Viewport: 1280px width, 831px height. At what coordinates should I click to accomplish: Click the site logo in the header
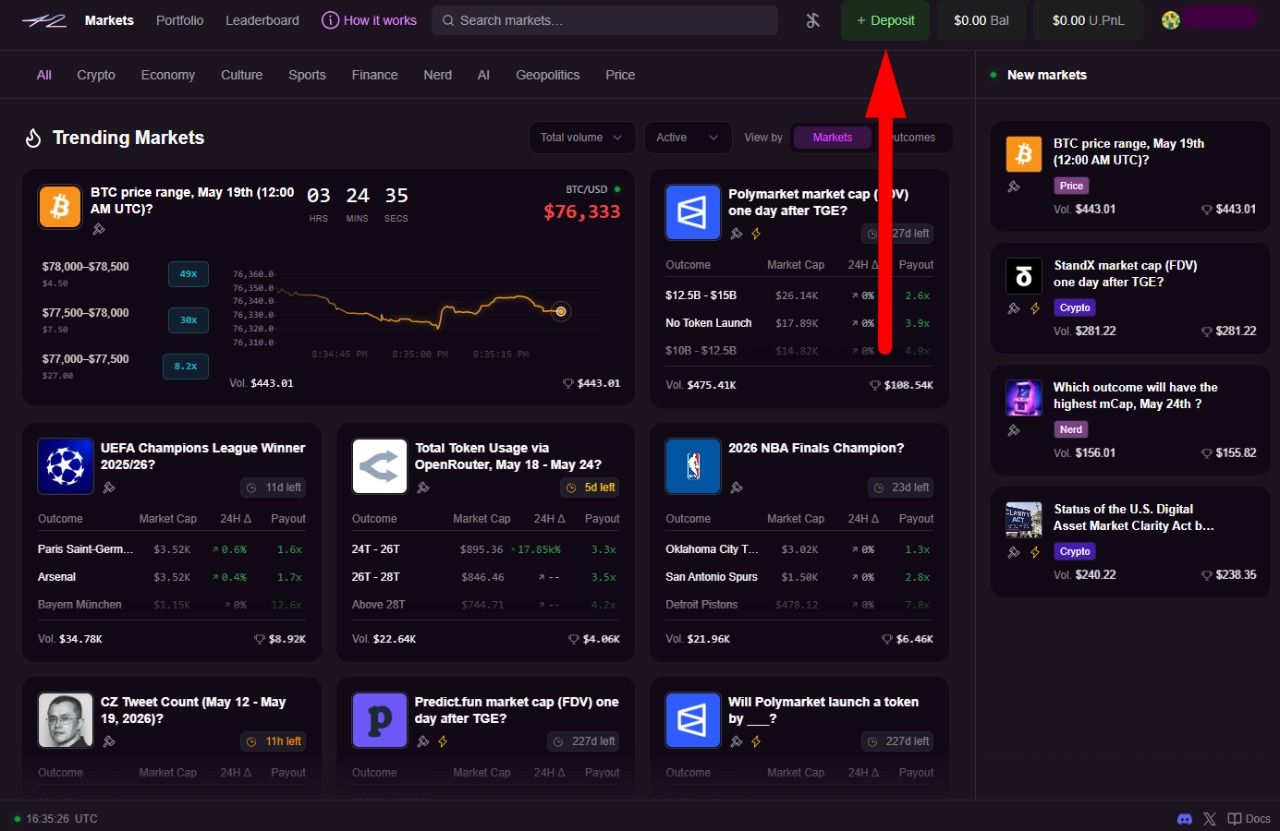[x=44, y=20]
